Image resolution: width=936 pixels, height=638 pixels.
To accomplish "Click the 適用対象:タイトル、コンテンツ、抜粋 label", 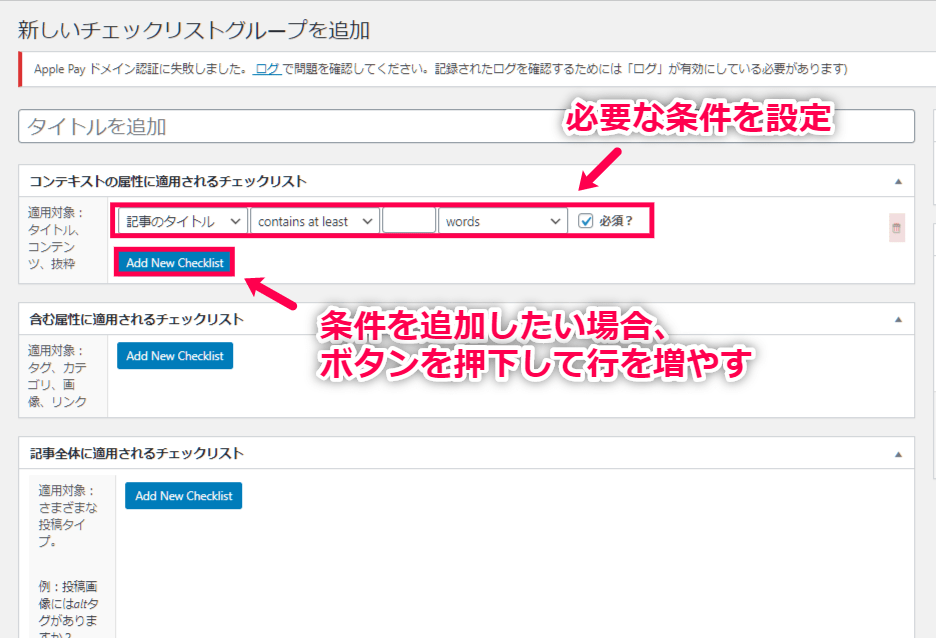I will tap(56, 238).
